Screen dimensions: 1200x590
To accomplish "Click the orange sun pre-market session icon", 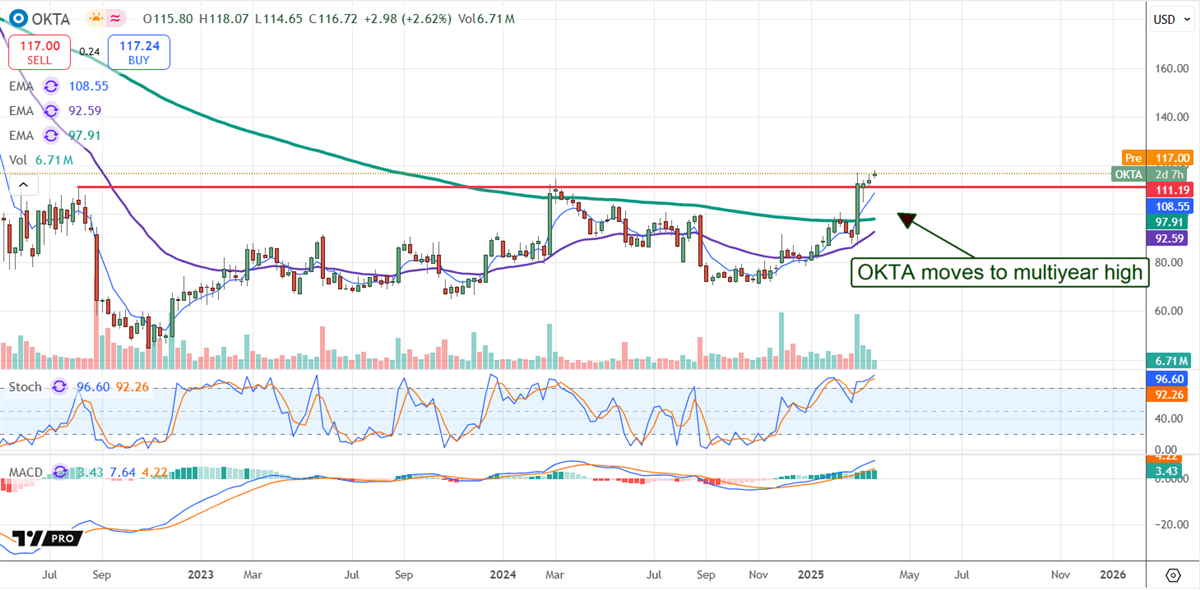I will (x=95, y=18).
